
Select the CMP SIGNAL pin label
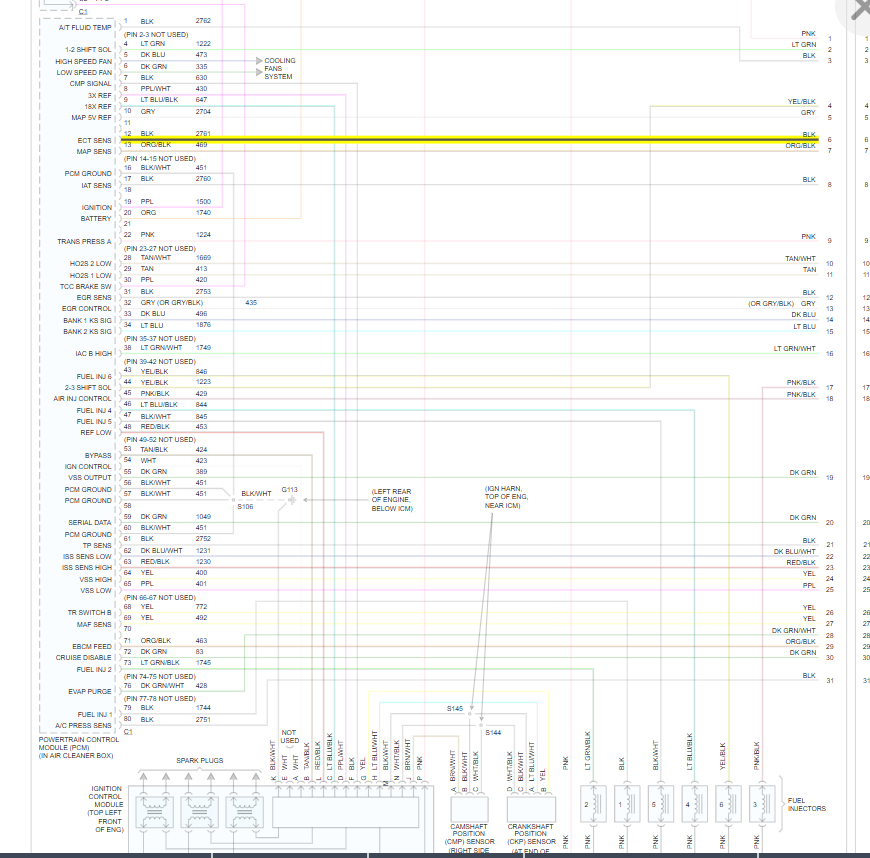(x=90, y=84)
